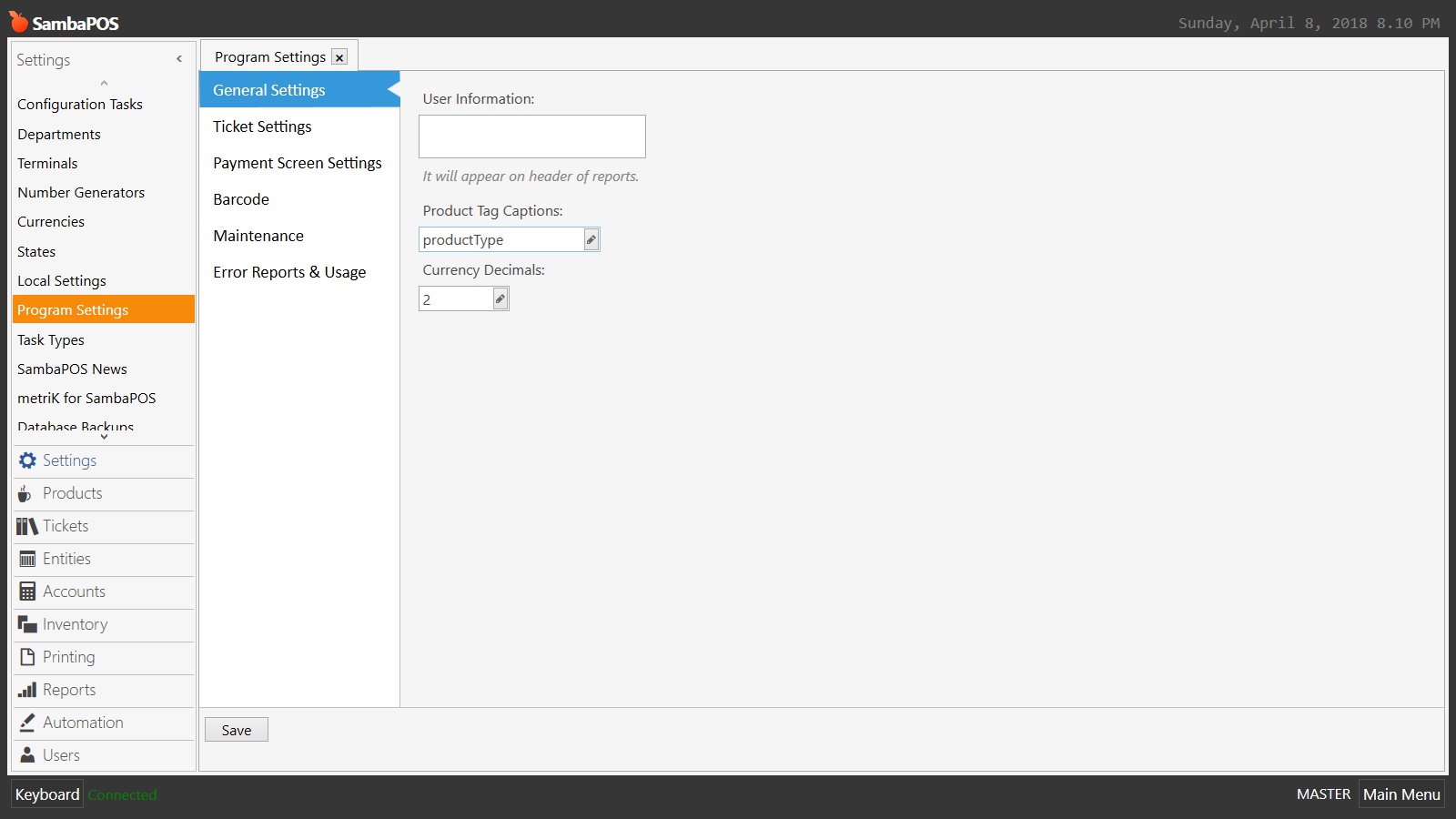Select highlighted Program Settings list item
1456x819 pixels.
click(x=104, y=309)
